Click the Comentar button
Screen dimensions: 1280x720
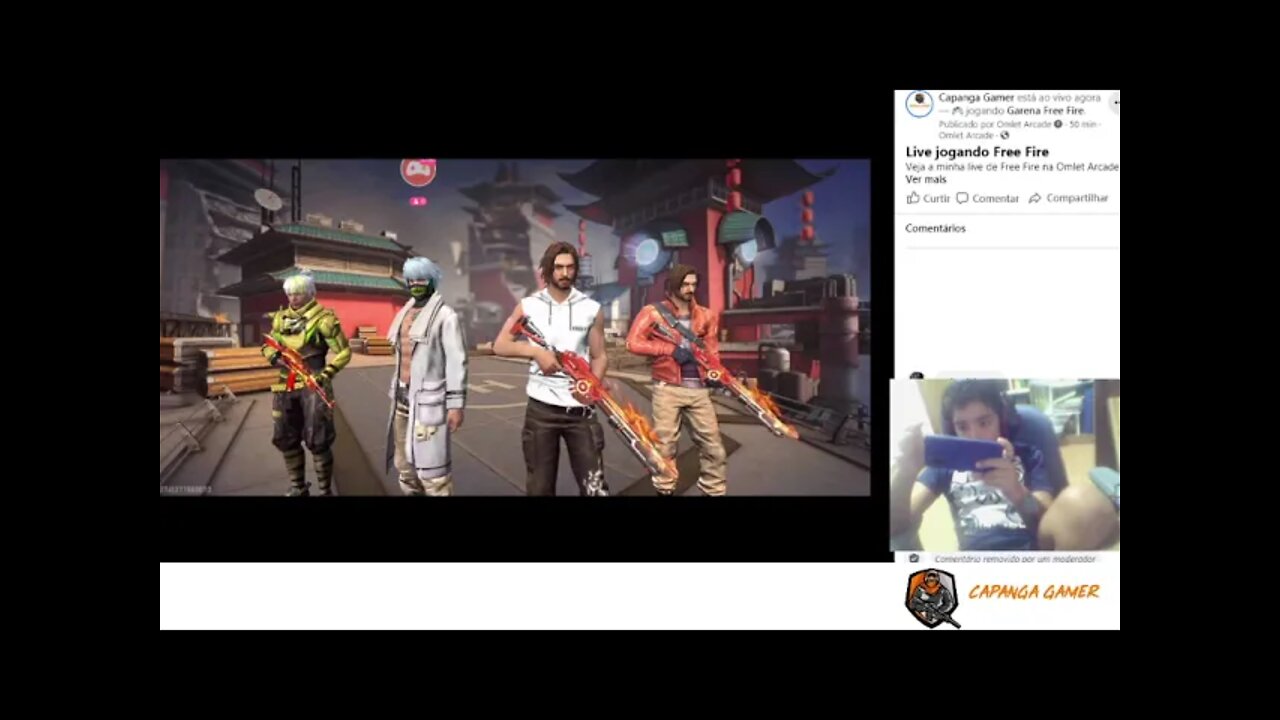pos(987,198)
